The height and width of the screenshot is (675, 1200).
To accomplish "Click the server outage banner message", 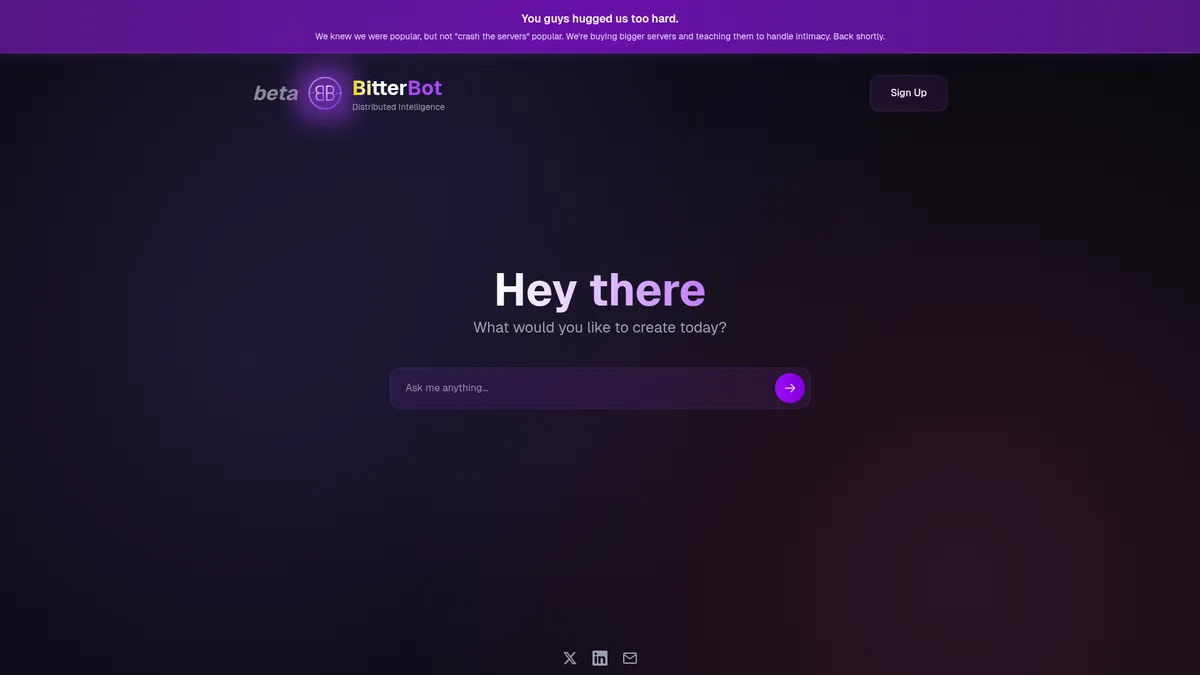I will pos(600,35).
